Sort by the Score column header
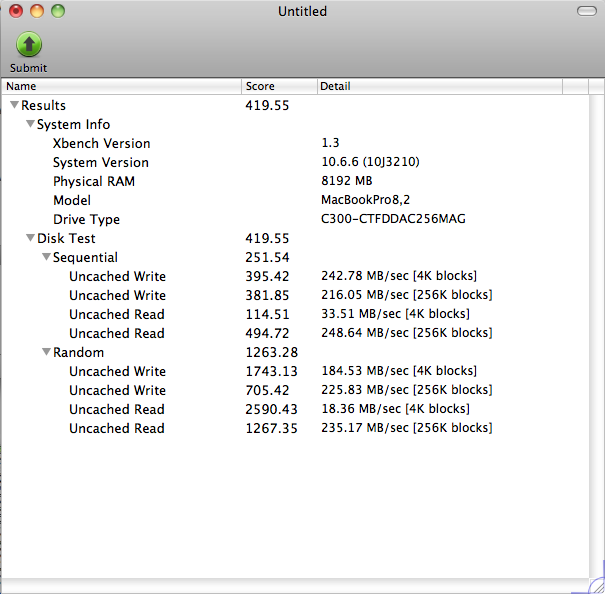605x594 pixels. click(279, 86)
